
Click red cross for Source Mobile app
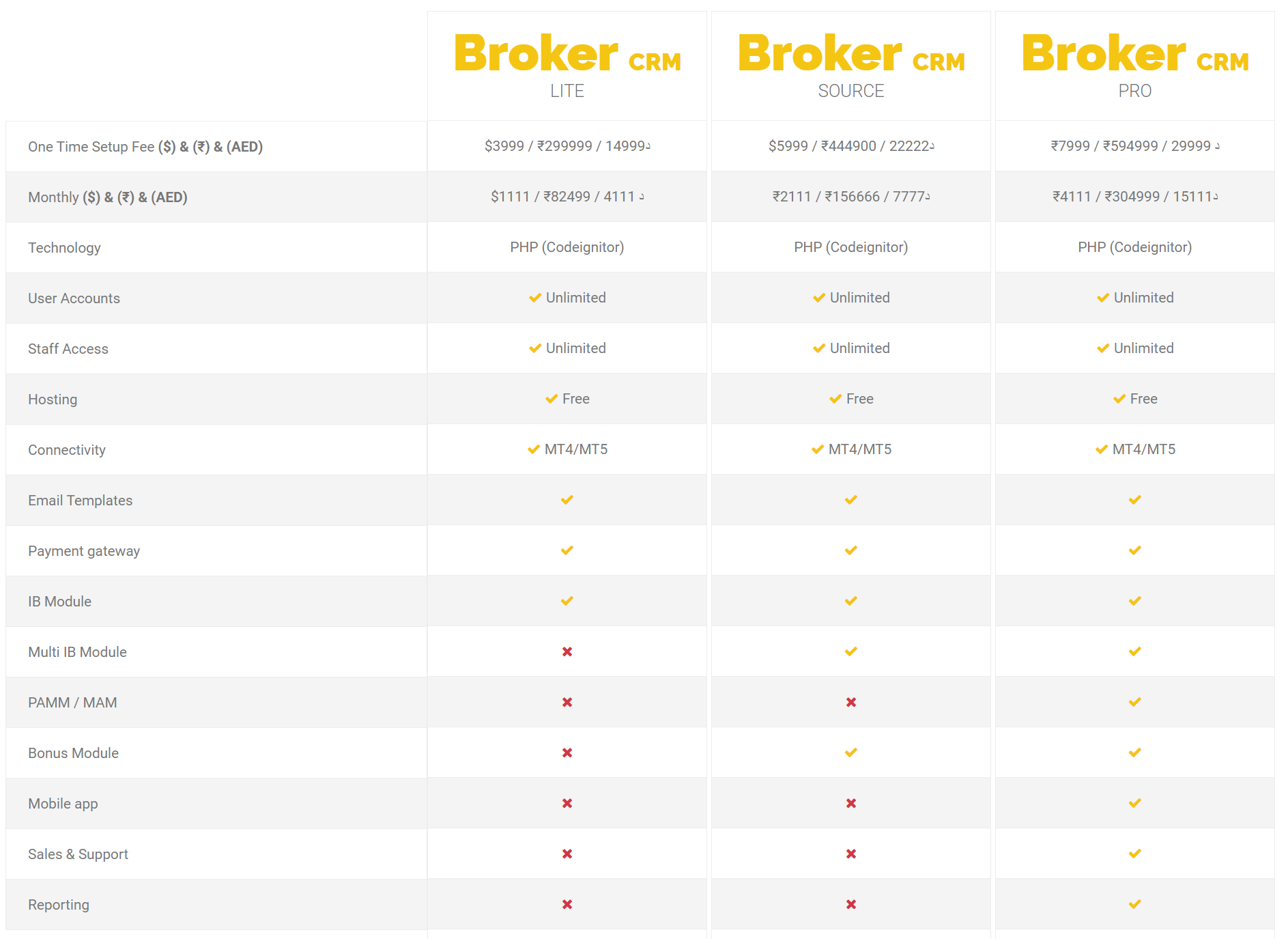(x=851, y=803)
